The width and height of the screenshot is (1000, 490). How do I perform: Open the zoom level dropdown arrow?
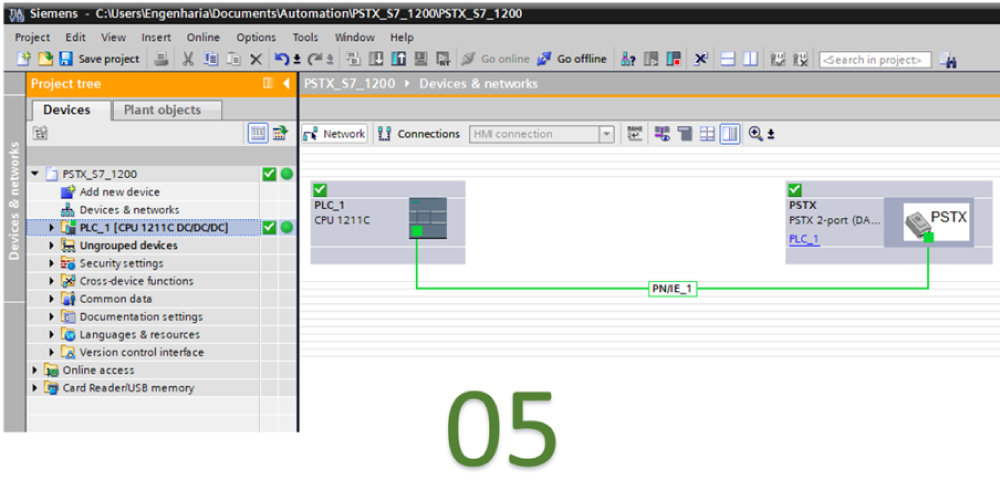[770, 134]
